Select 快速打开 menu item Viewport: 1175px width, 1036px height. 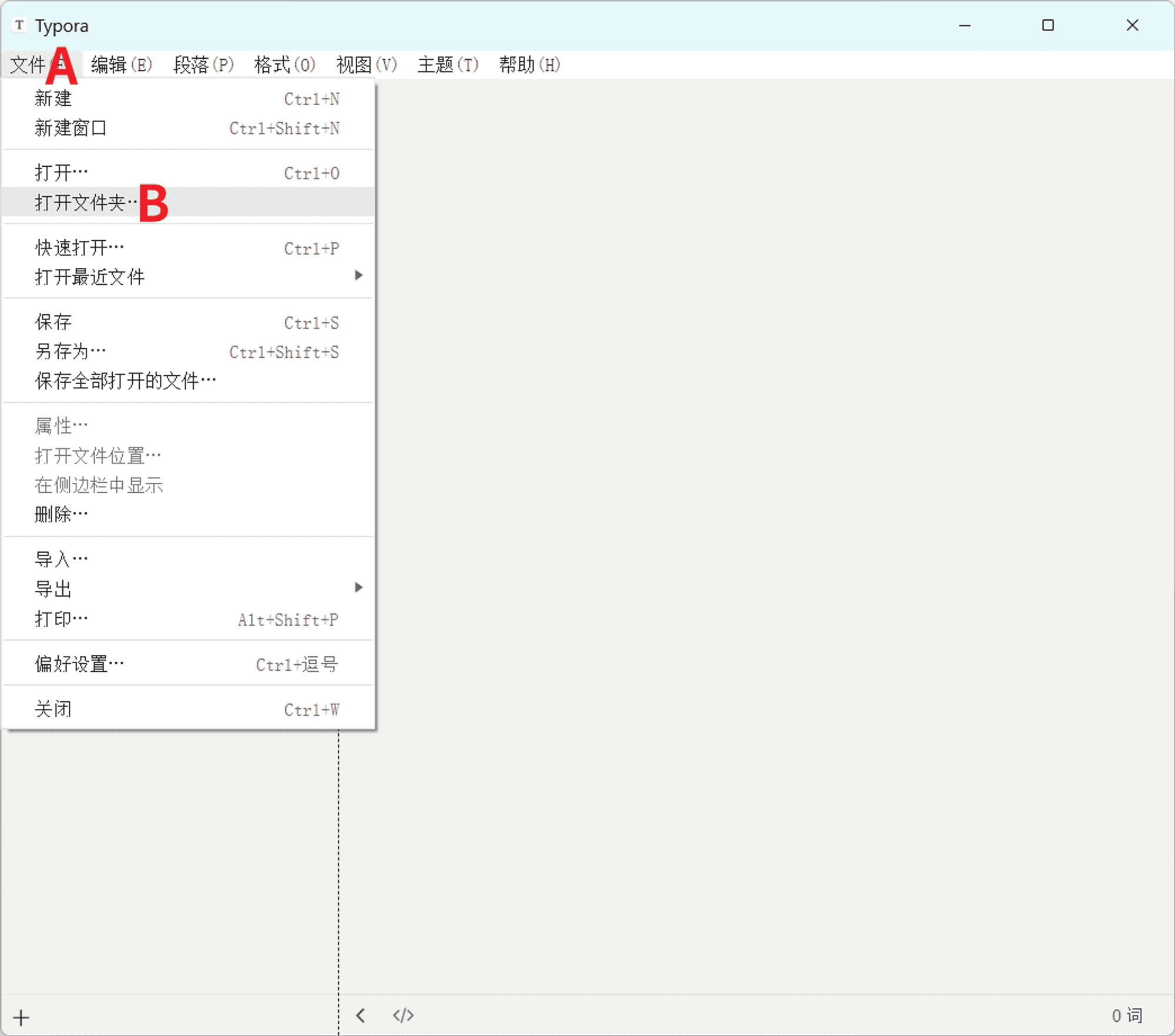coord(79,247)
